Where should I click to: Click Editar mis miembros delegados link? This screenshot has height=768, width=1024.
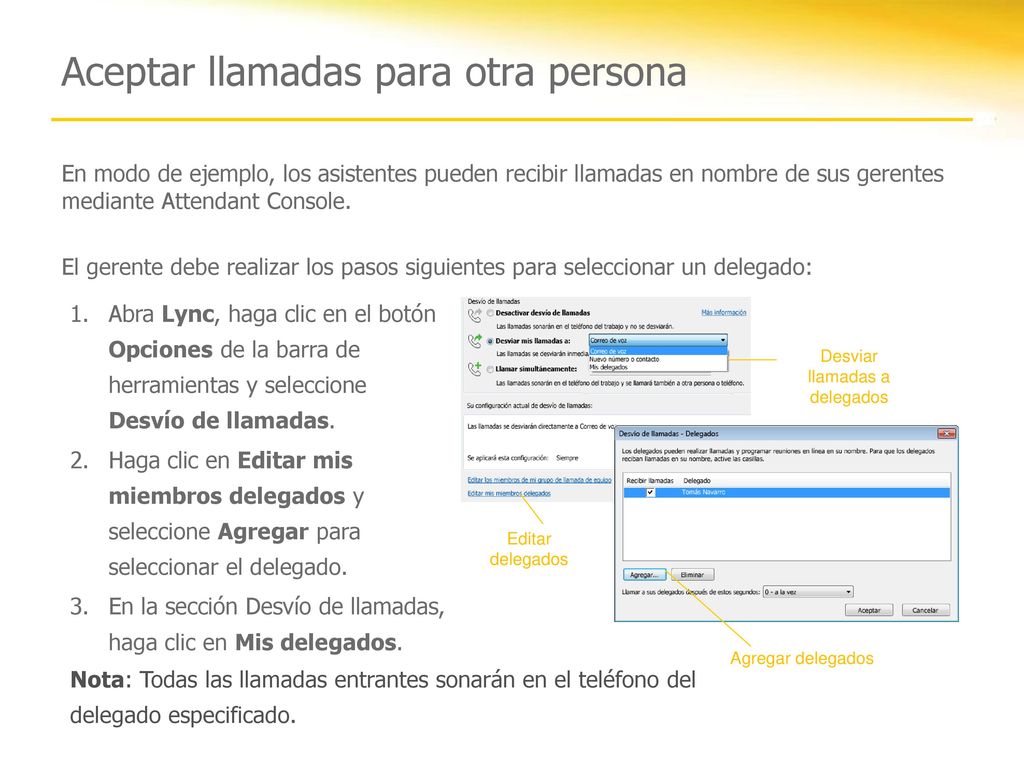509,493
